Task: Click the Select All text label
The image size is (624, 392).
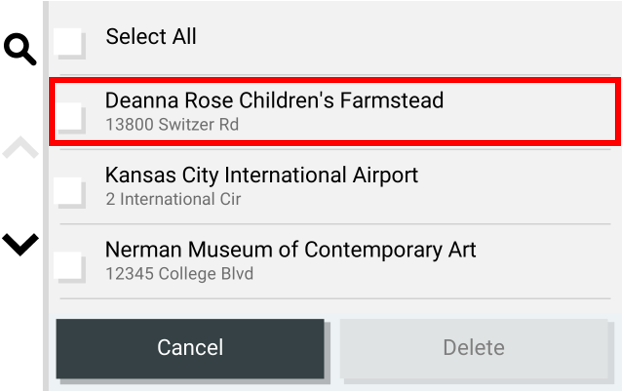Action: coord(151,37)
